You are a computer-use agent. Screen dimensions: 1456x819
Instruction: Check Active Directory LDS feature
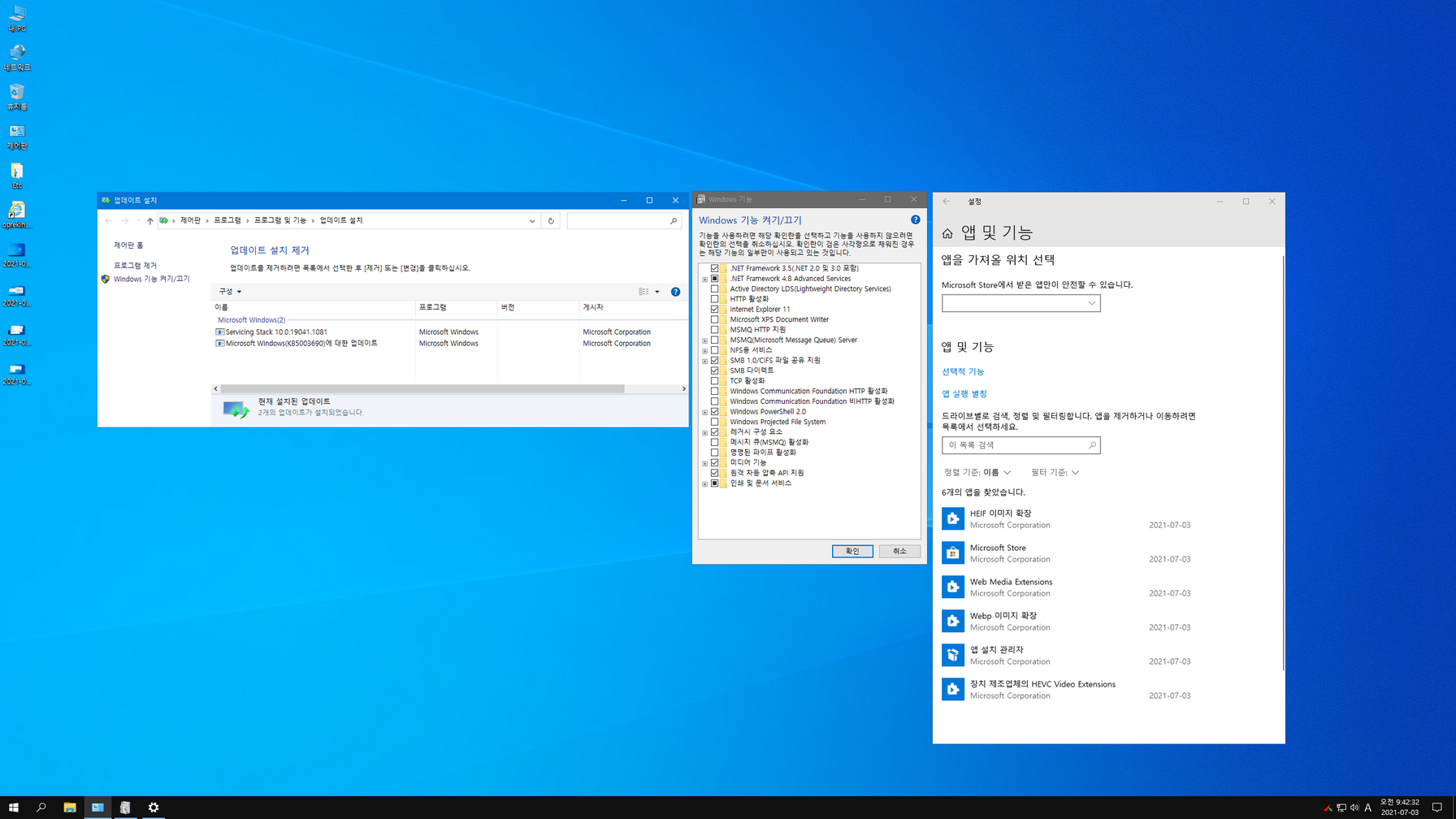click(715, 288)
